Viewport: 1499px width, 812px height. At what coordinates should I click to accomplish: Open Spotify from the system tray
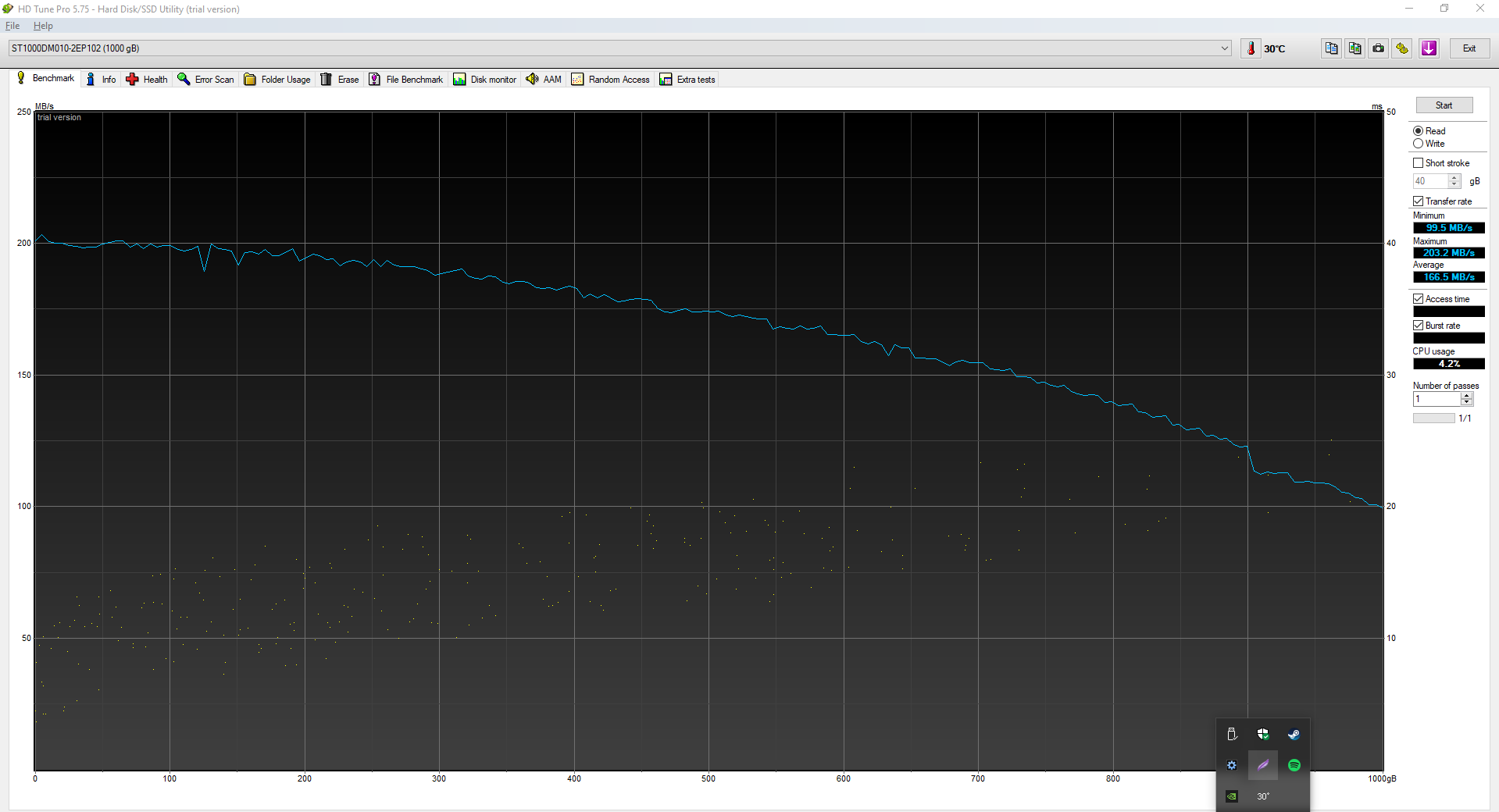point(1294,765)
